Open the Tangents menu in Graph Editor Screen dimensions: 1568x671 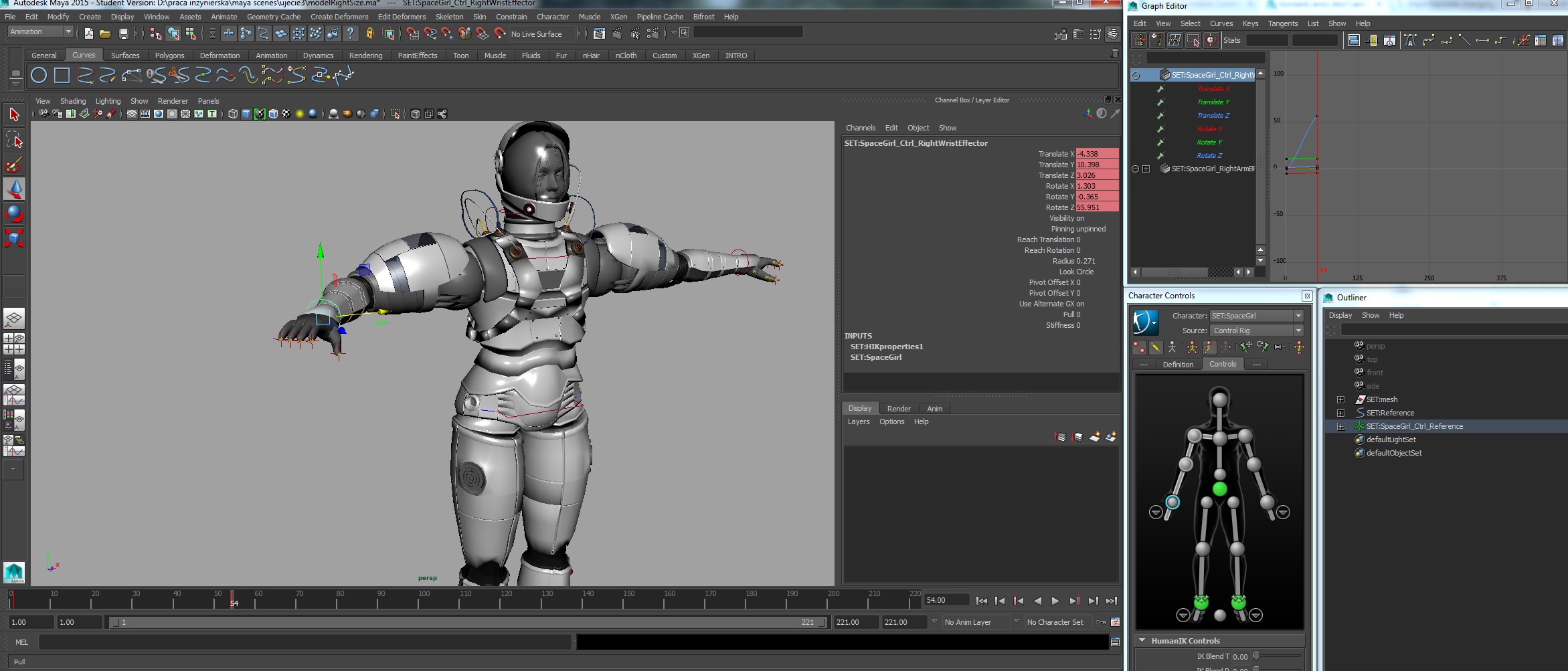pos(1282,23)
